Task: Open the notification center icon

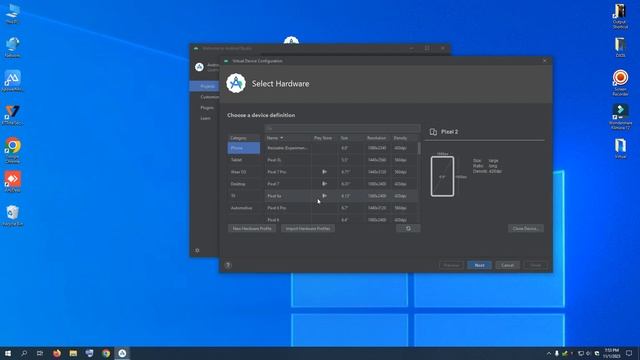Action: [629, 353]
